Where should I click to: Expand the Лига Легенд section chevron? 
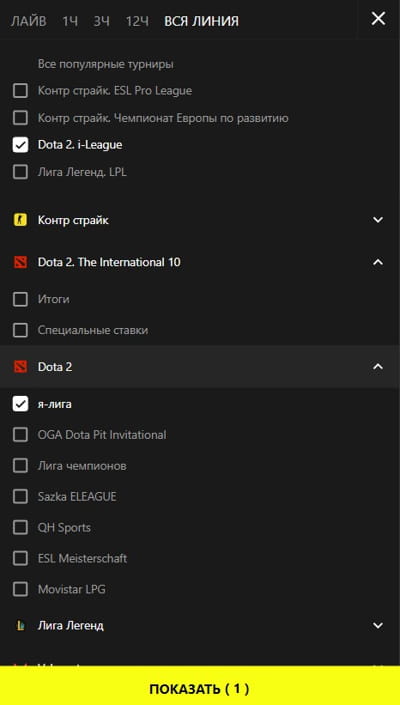click(x=378, y=625)
